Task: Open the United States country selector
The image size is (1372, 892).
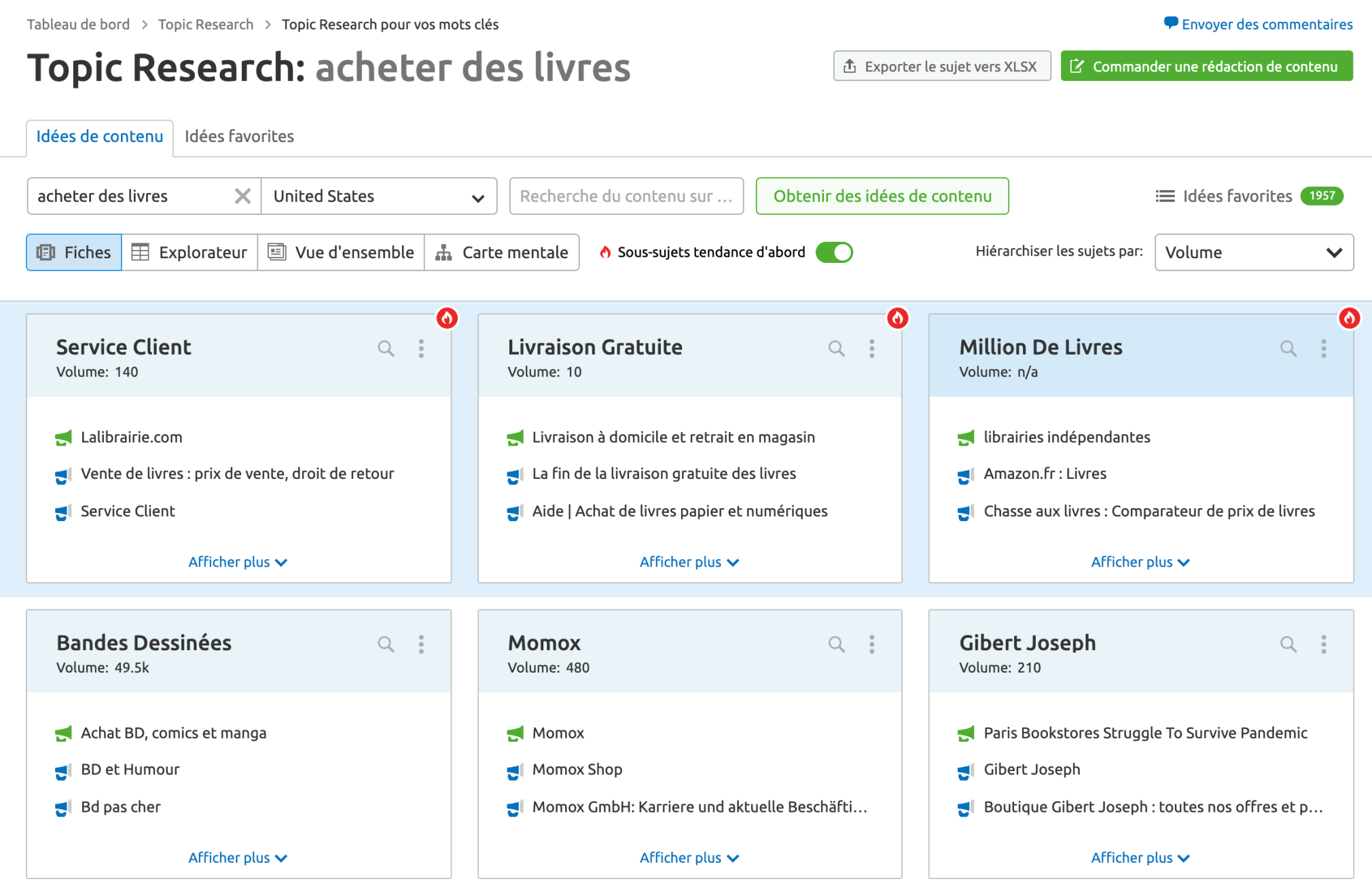Action: [378, 196]
